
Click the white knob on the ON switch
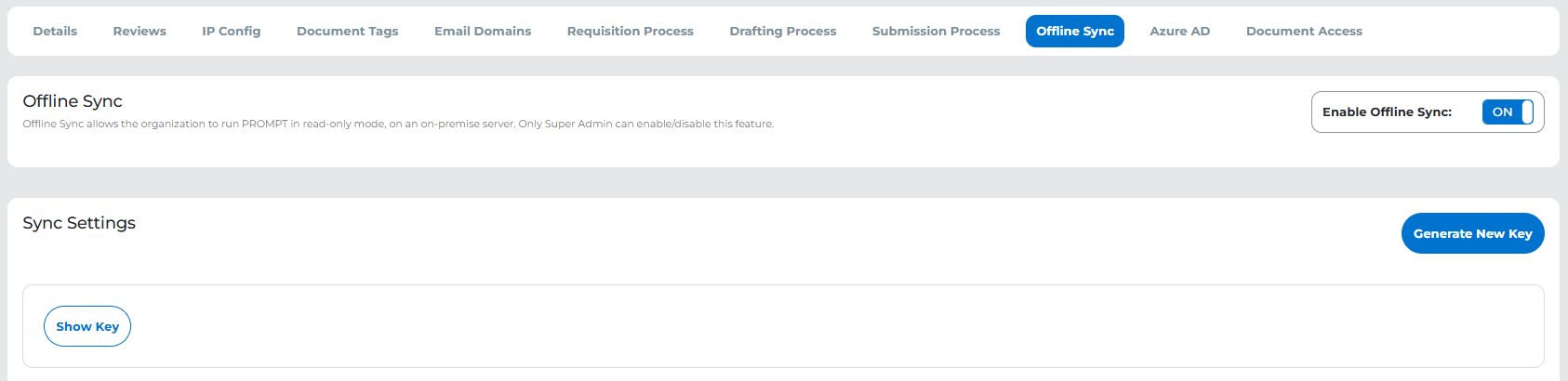1527,112
